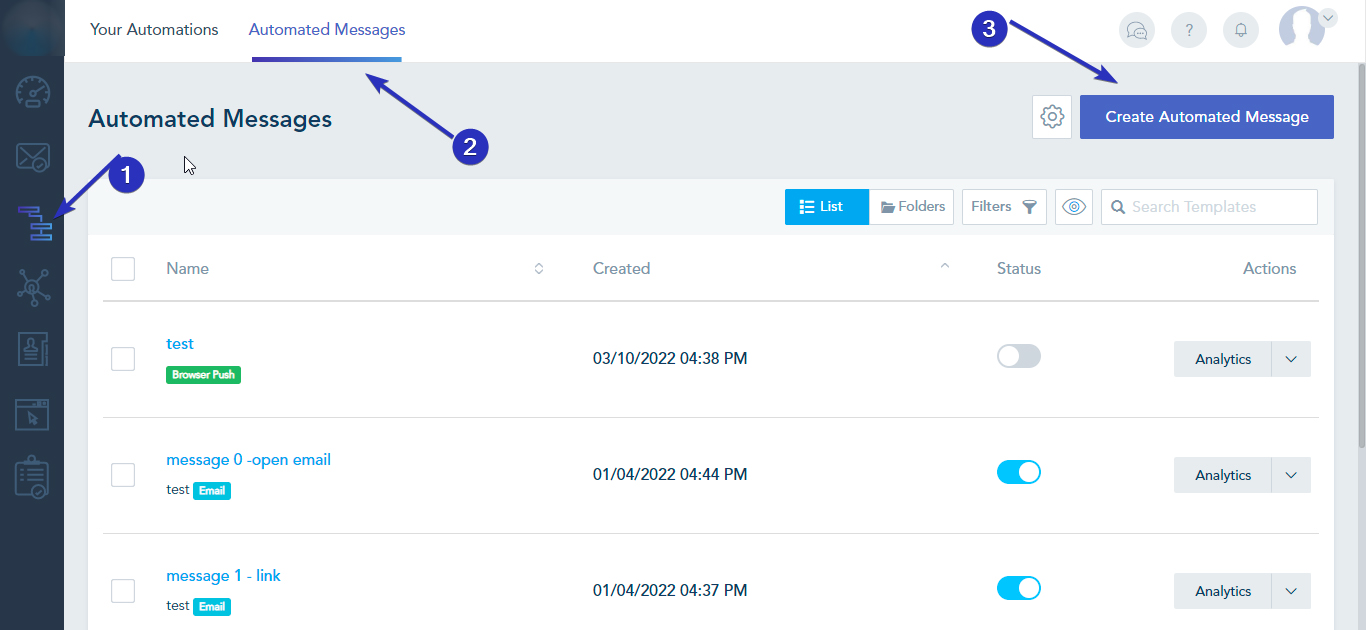Click Create Automated Message button
1366x630 pixels.
1206,117
